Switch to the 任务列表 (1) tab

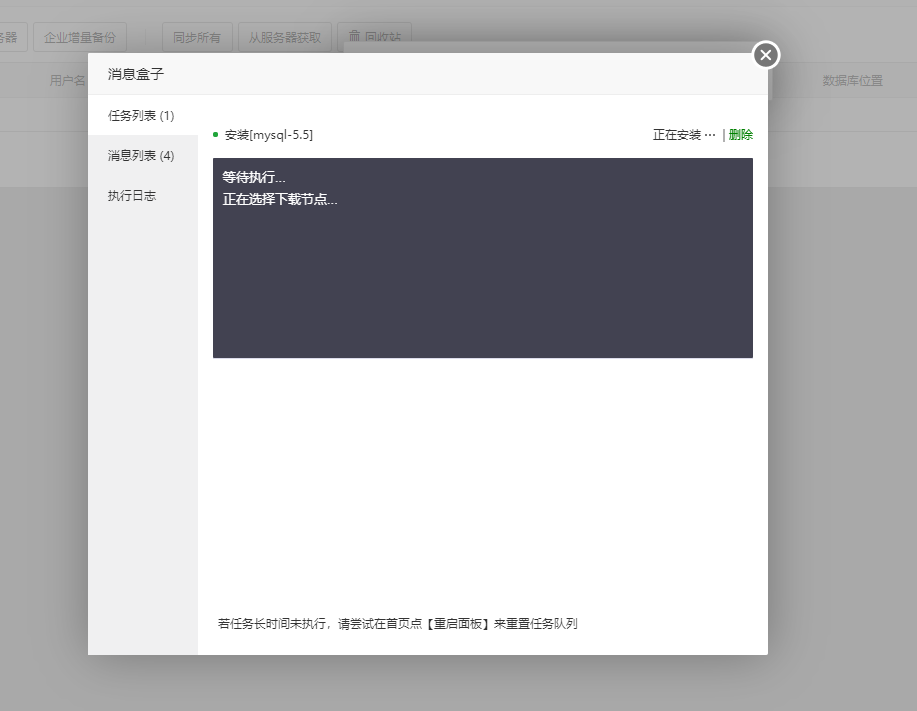141,115
